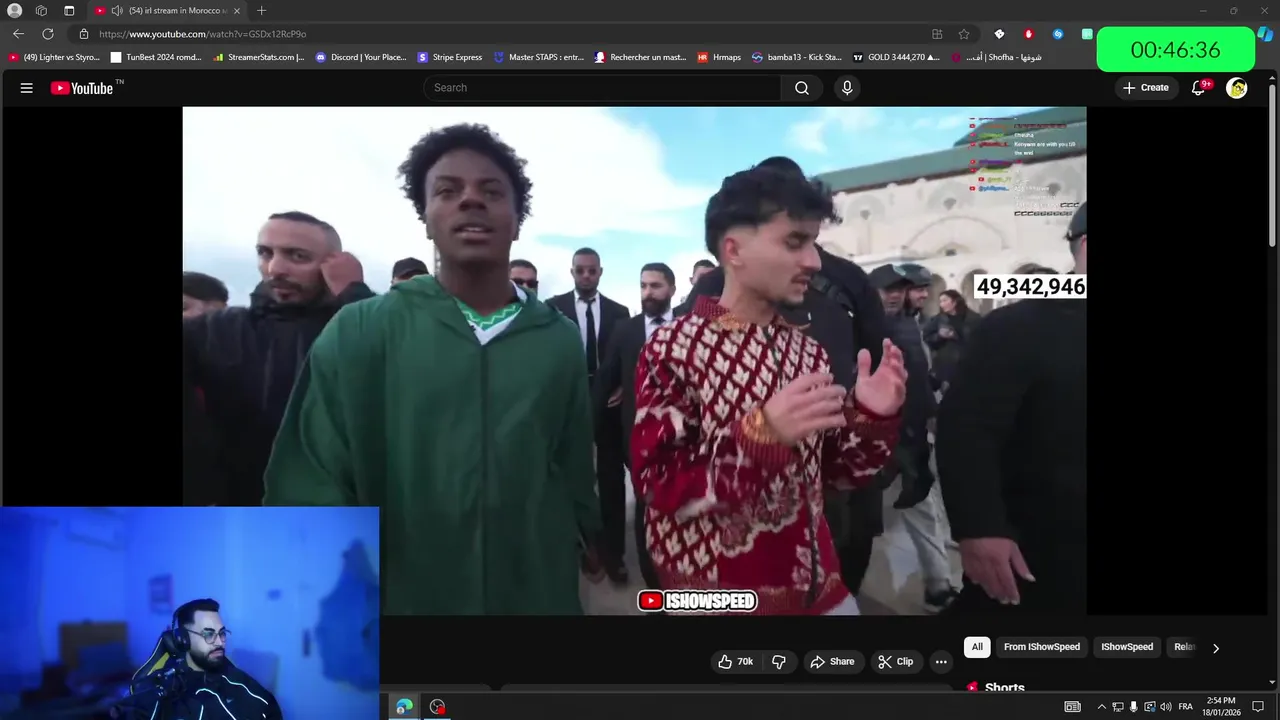Select the All filter chip
Screen dimensions: 1280x720
pyautogui.click(x=977, y=647)
